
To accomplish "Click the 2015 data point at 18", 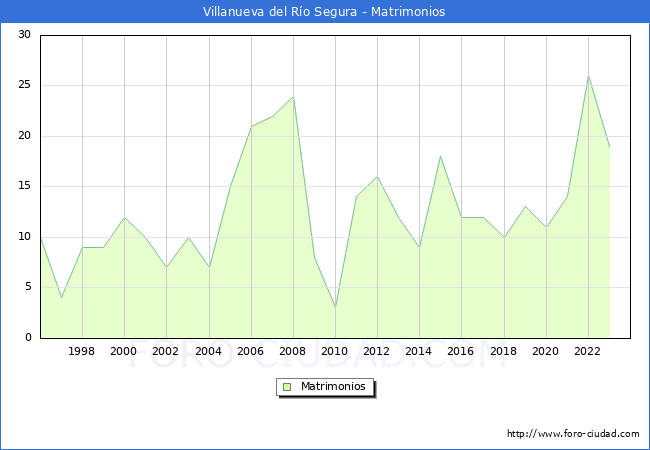I will 440,156.
